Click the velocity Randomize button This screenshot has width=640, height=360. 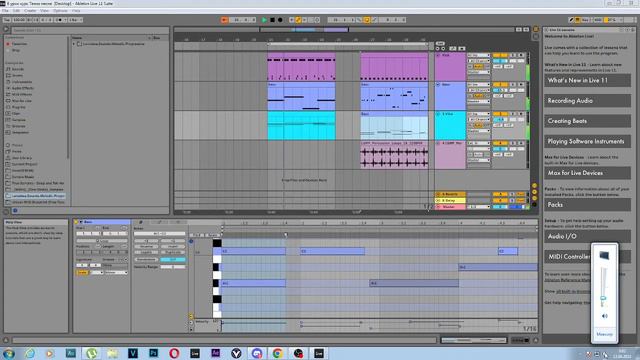point(146,260)
